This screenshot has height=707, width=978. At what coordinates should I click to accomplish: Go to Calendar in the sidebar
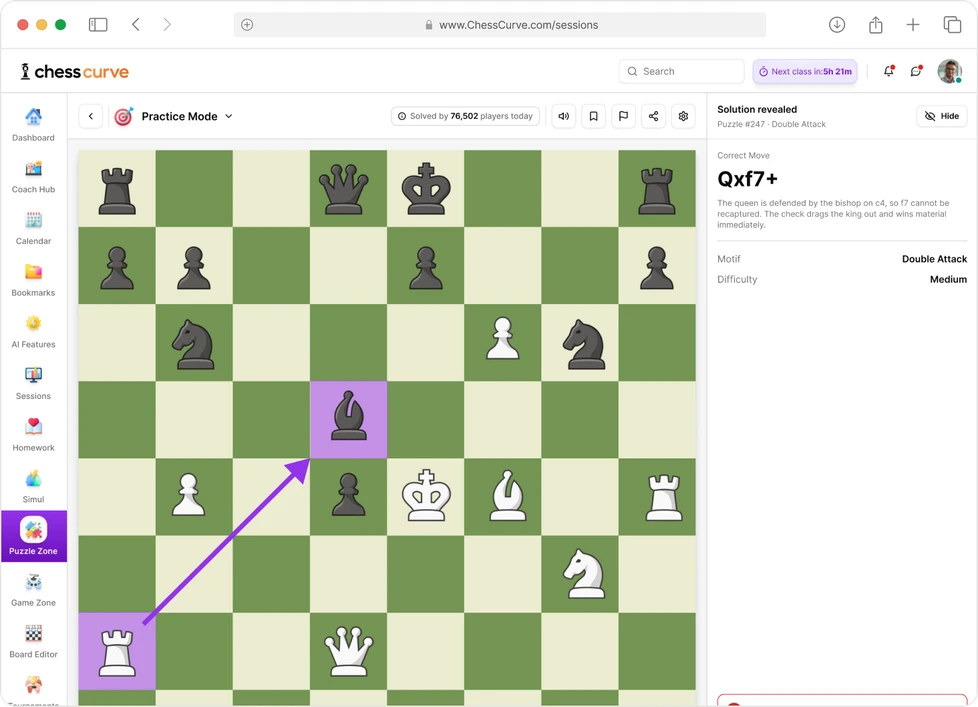[33, 229]
